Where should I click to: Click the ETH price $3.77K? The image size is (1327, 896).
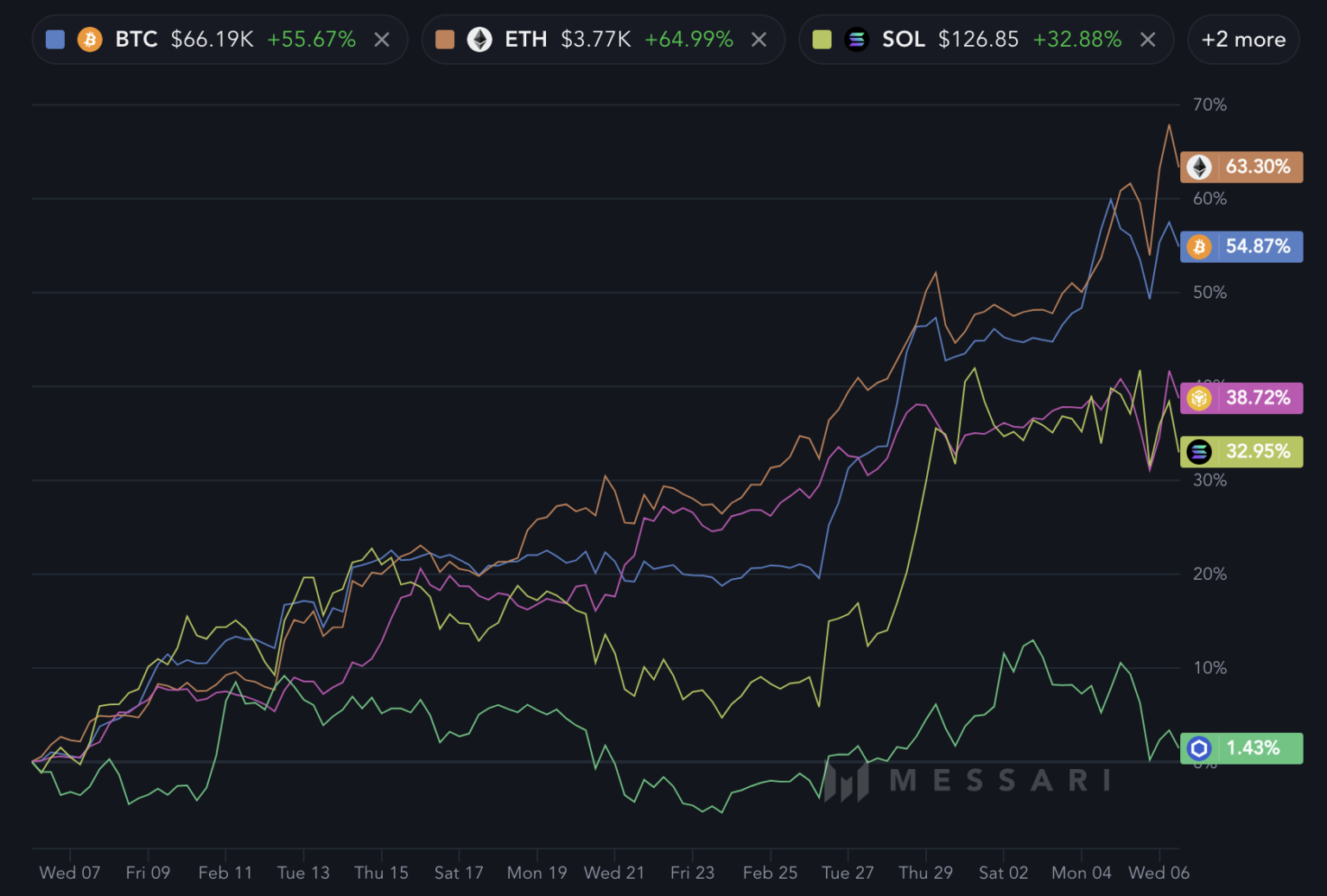tap(595, 40)
